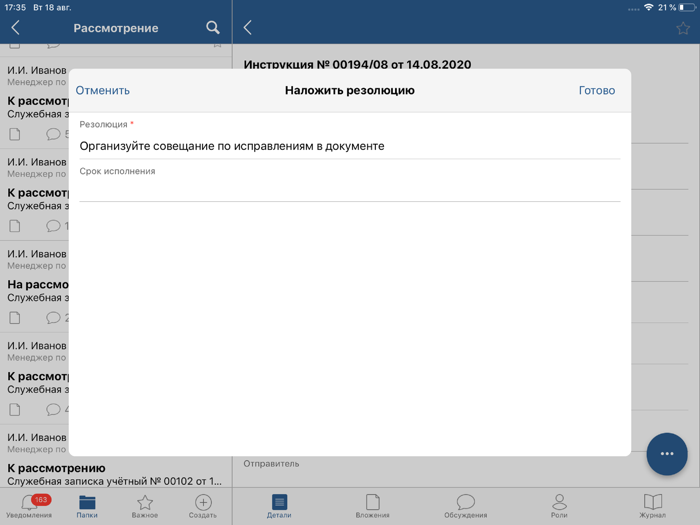Screen dimensions: 700x525
Task: Tap the back arrow of the document pane
Action: click(x=248, y=28)
